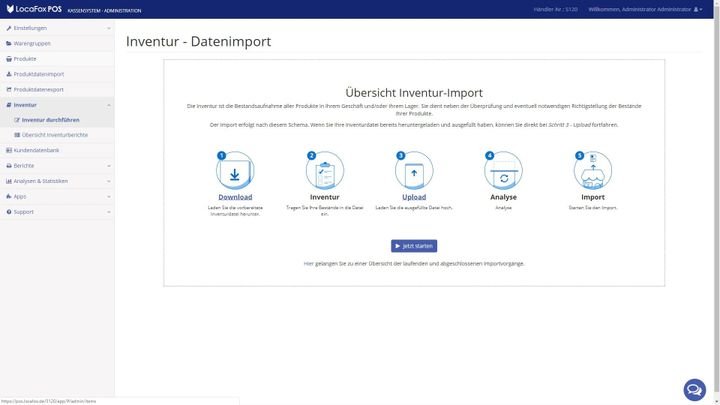This screenshot has width=720, height=405.
Task: Follow the Hier link to import overview
Action: click(x=308, y=263)
